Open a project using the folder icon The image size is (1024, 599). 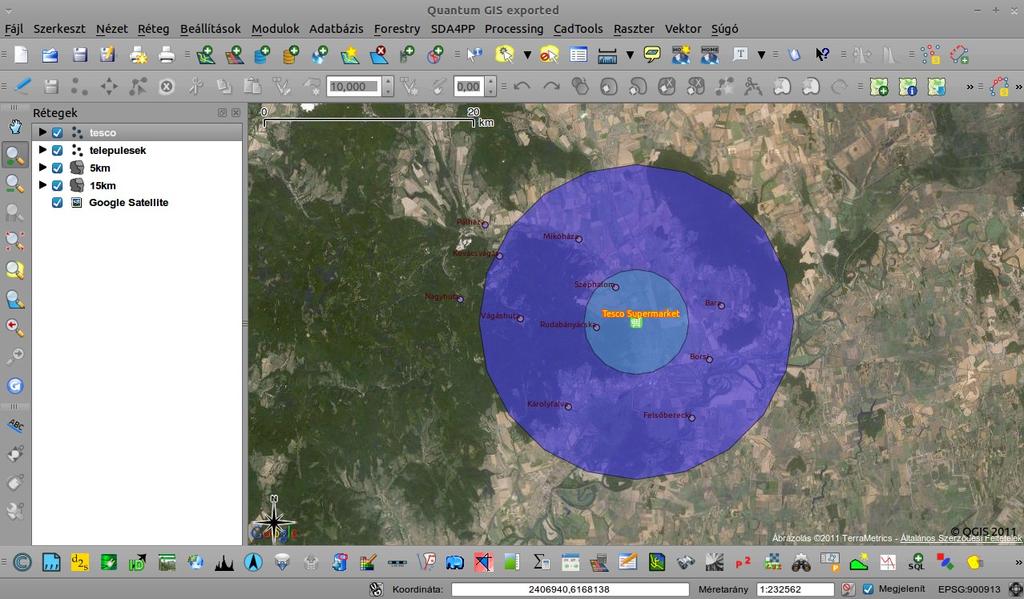tap(50, 55)
